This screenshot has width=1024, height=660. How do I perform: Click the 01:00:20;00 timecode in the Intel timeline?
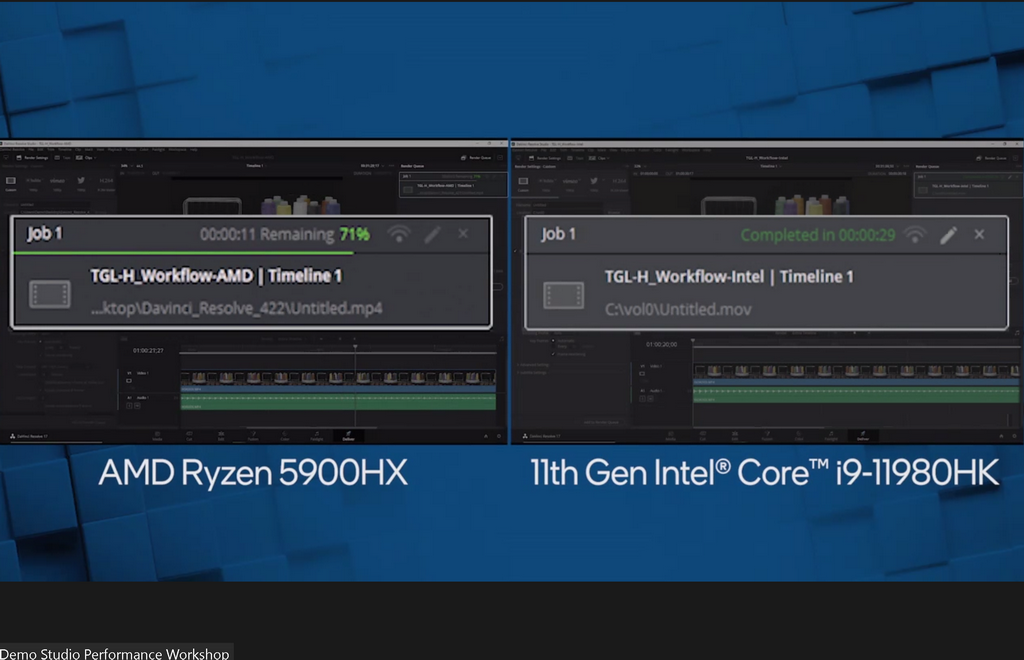[662, 344]
